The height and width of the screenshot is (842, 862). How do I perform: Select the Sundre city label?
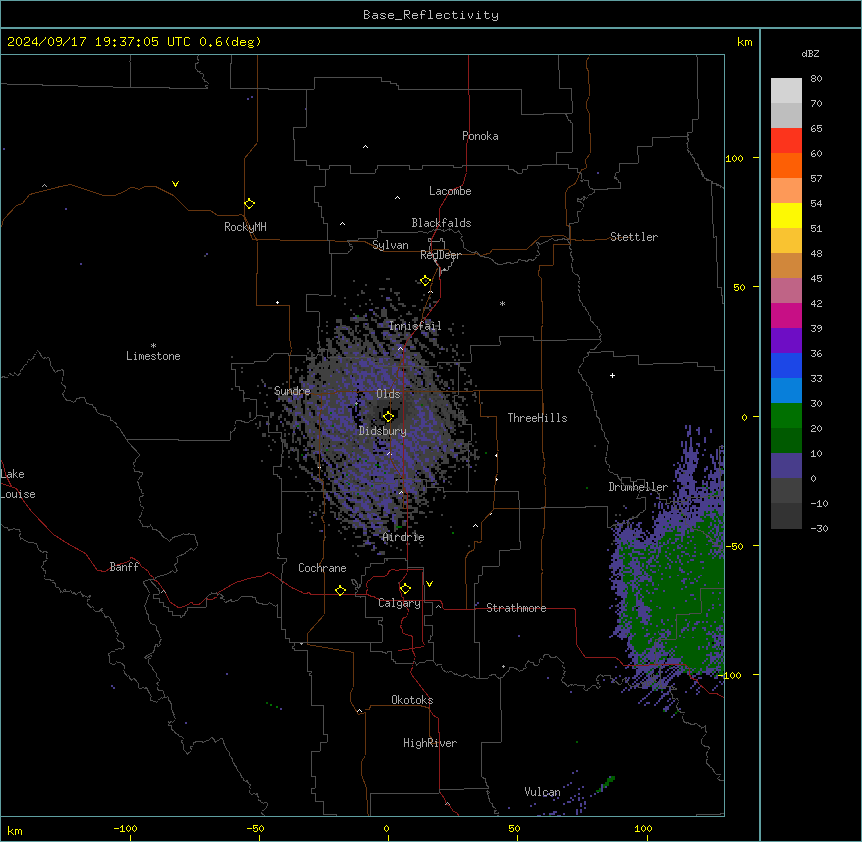coord(292,391)
